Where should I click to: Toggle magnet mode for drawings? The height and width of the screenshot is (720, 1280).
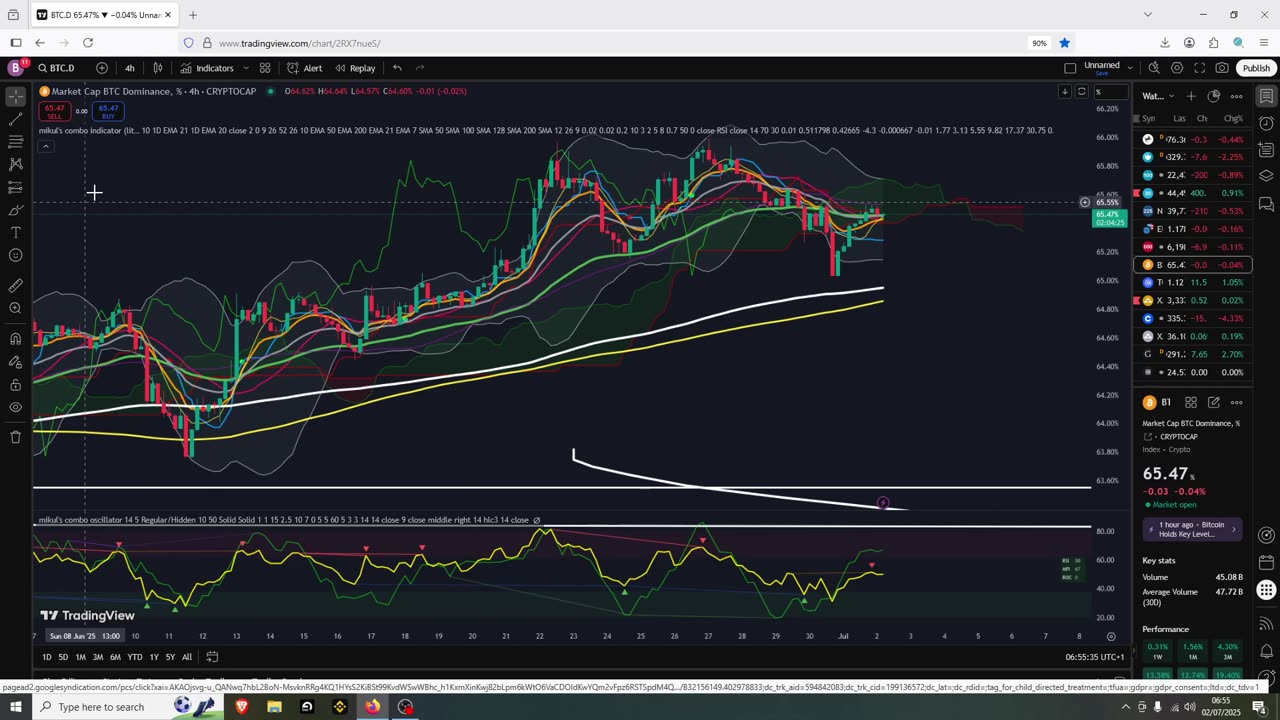pyautogui.click(x=16, y=338)
